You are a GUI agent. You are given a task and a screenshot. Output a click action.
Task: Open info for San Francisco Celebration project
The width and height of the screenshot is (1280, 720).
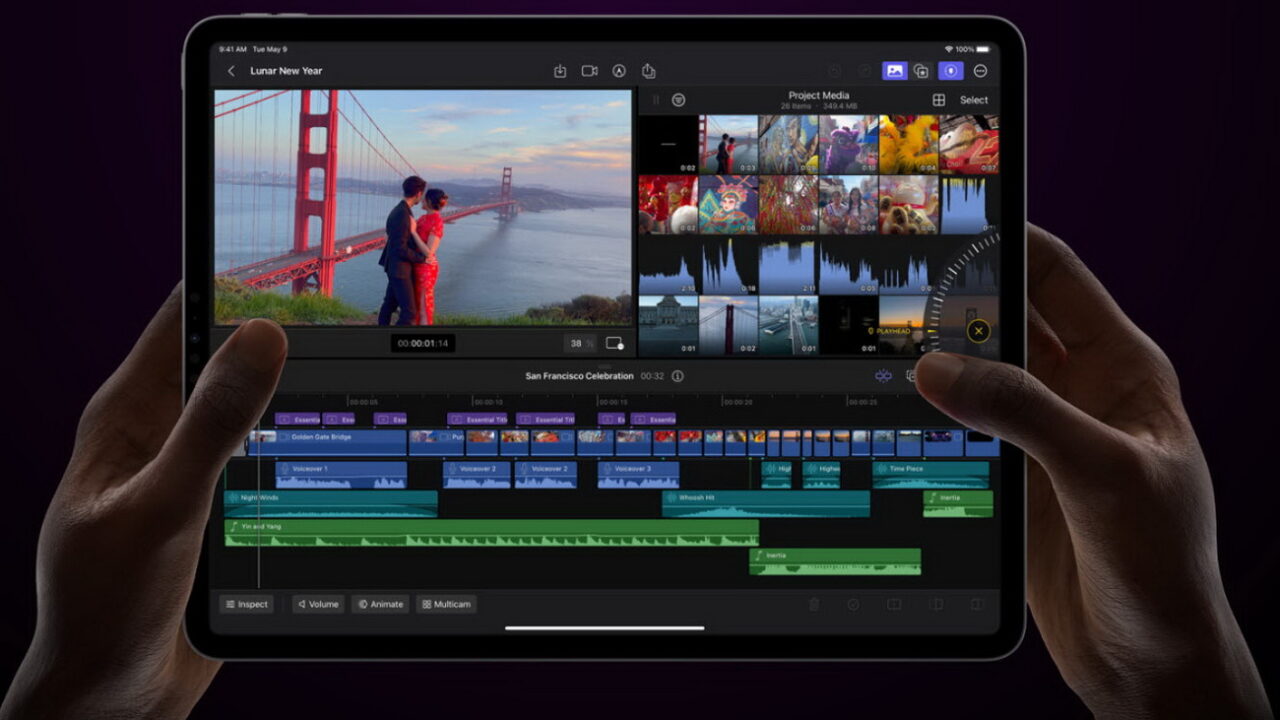pos(678,376)
